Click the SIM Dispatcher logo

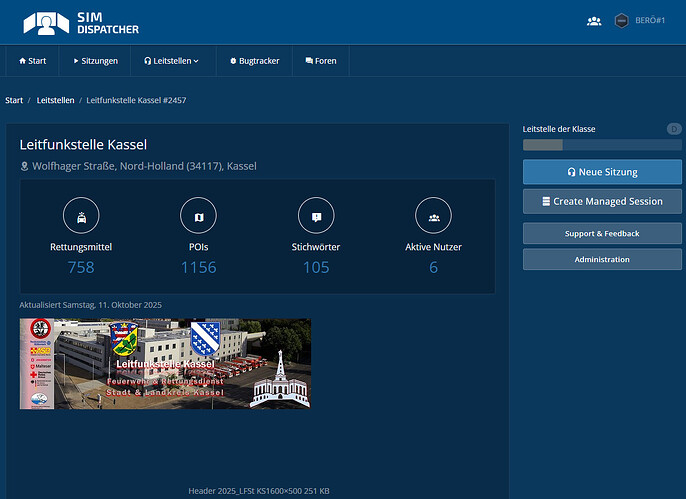(x=81, y=22)
